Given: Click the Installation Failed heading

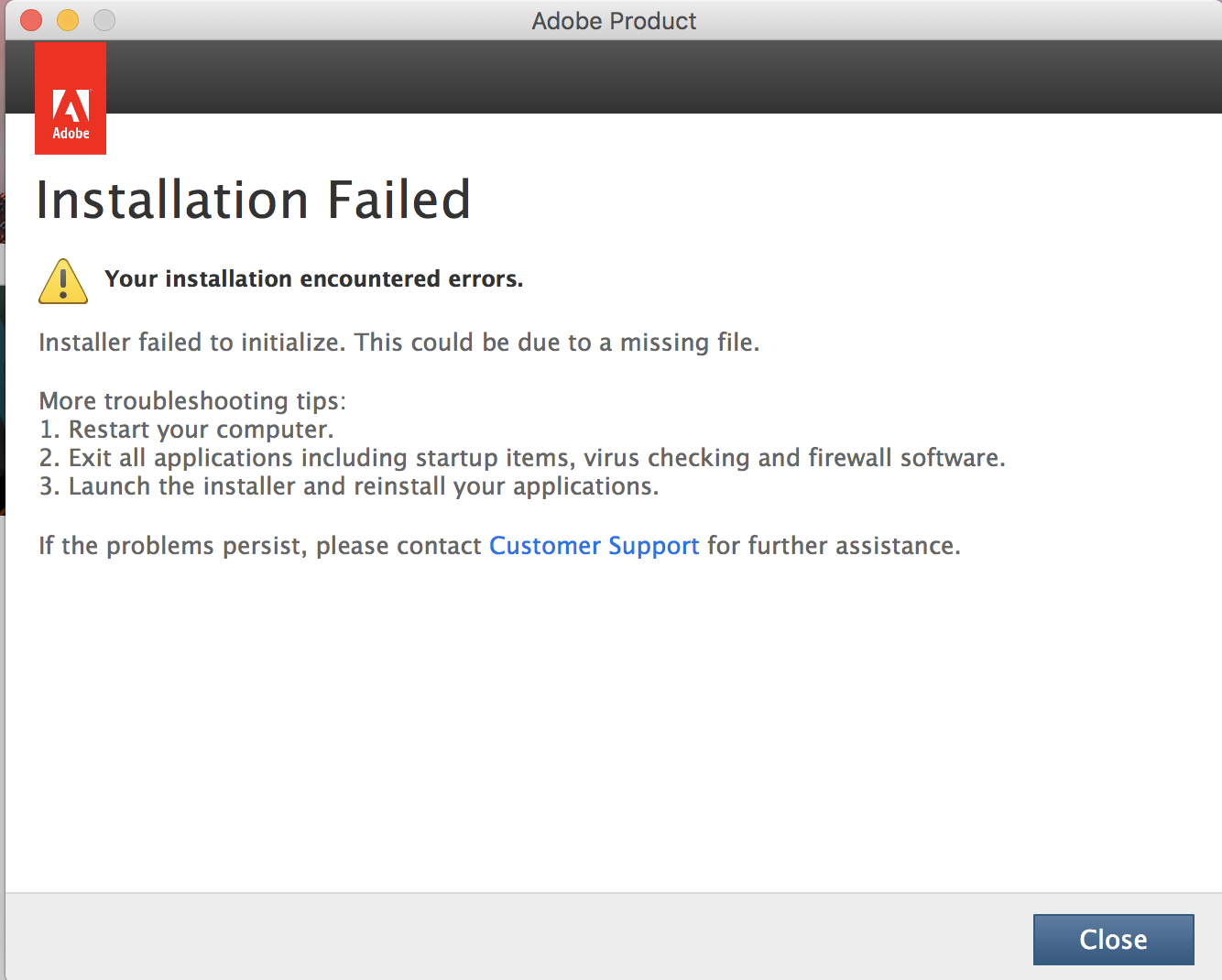Looking at the screenshot, I should [x=254, y=200].
